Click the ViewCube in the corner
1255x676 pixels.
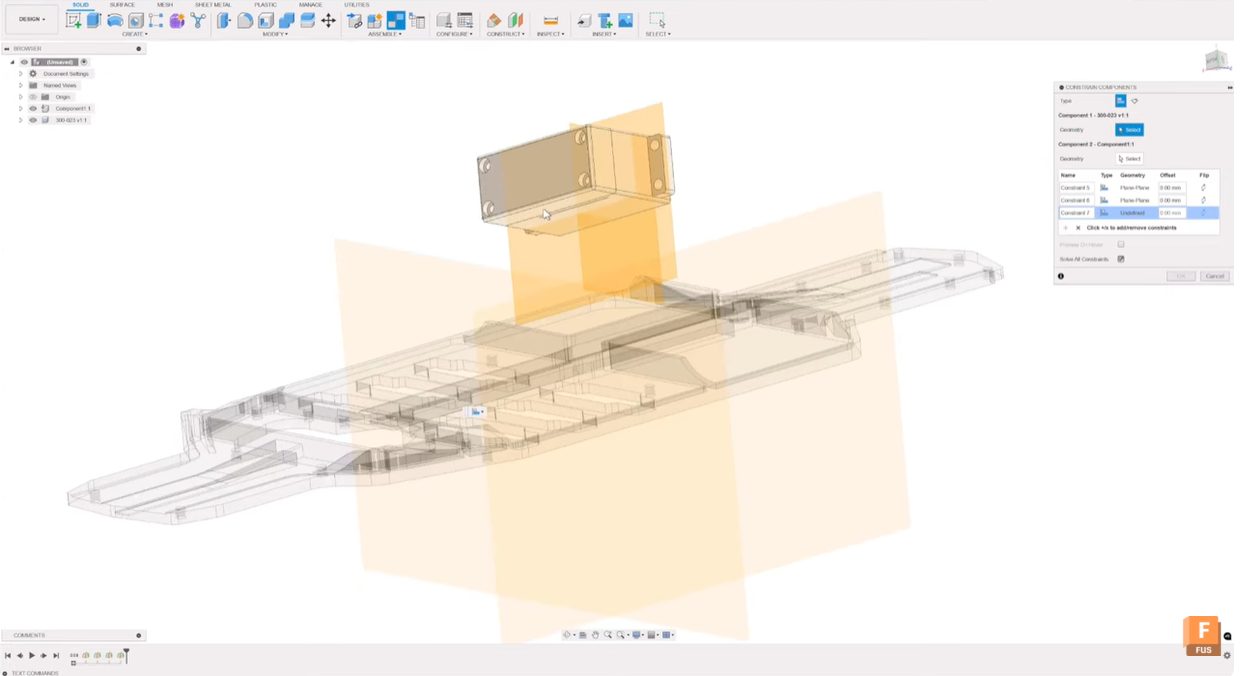click(1214, 60)
